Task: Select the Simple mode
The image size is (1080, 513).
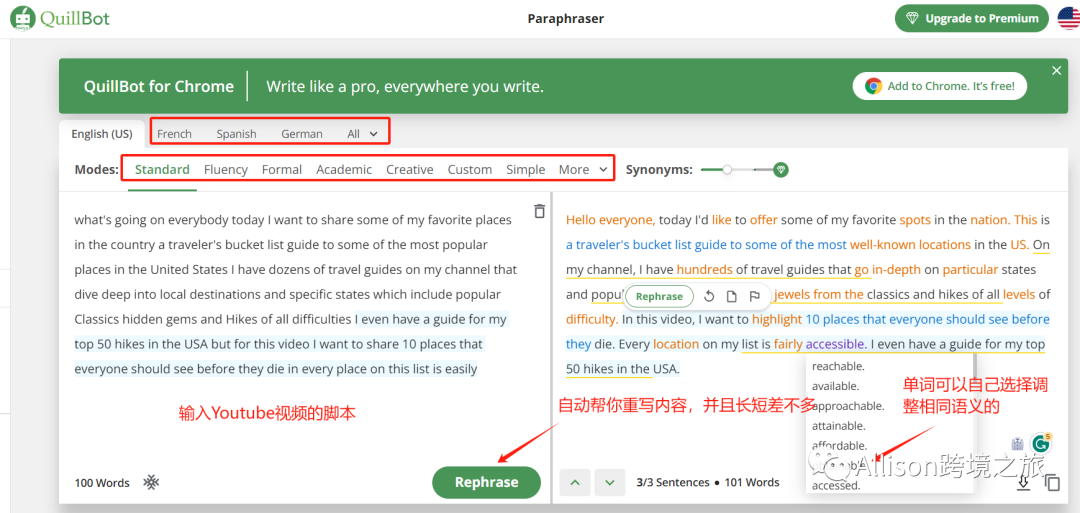Action: tap(526, 169)
